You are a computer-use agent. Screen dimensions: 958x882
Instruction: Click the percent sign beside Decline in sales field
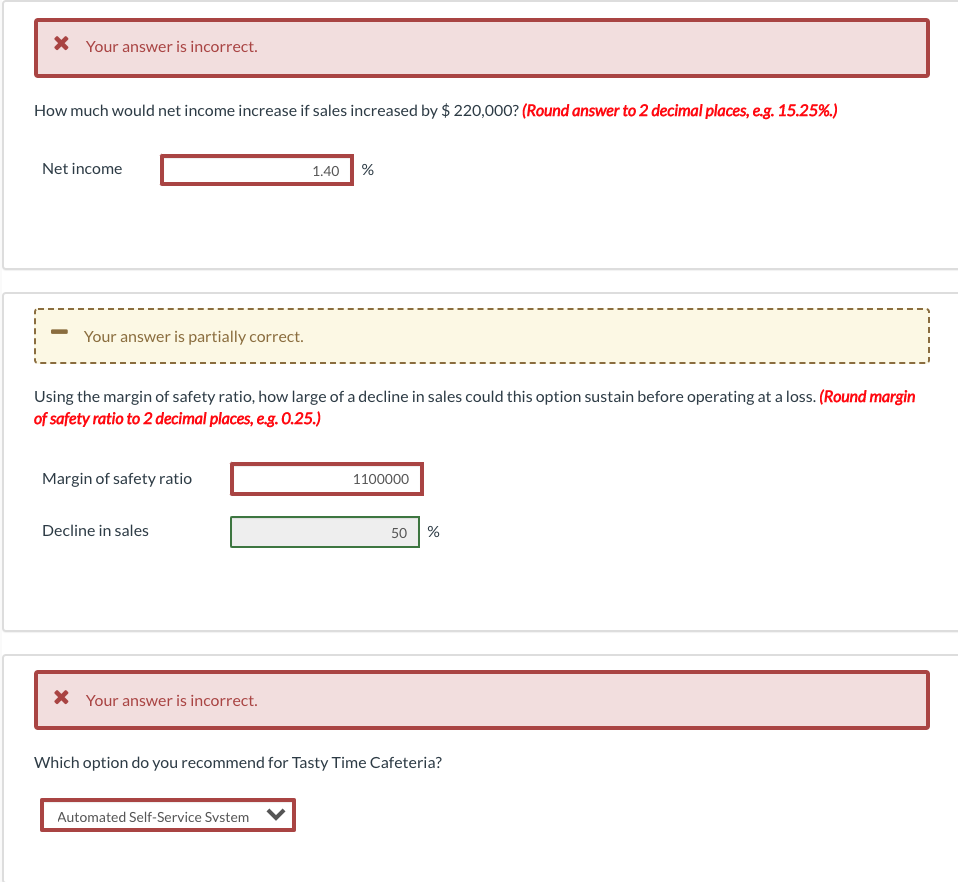click(433, 532)
